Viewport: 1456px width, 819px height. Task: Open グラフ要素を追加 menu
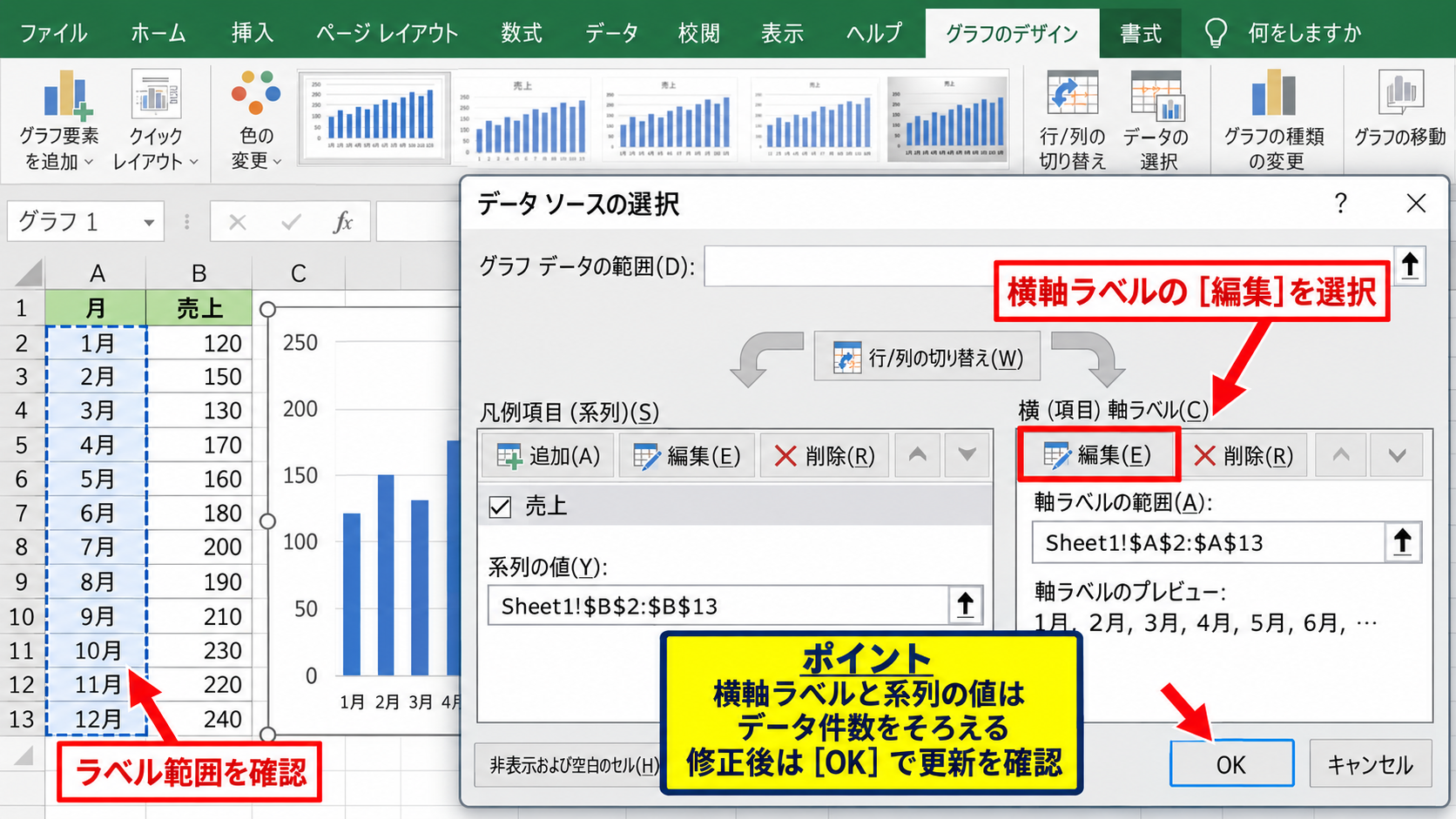tap(58, 120)
